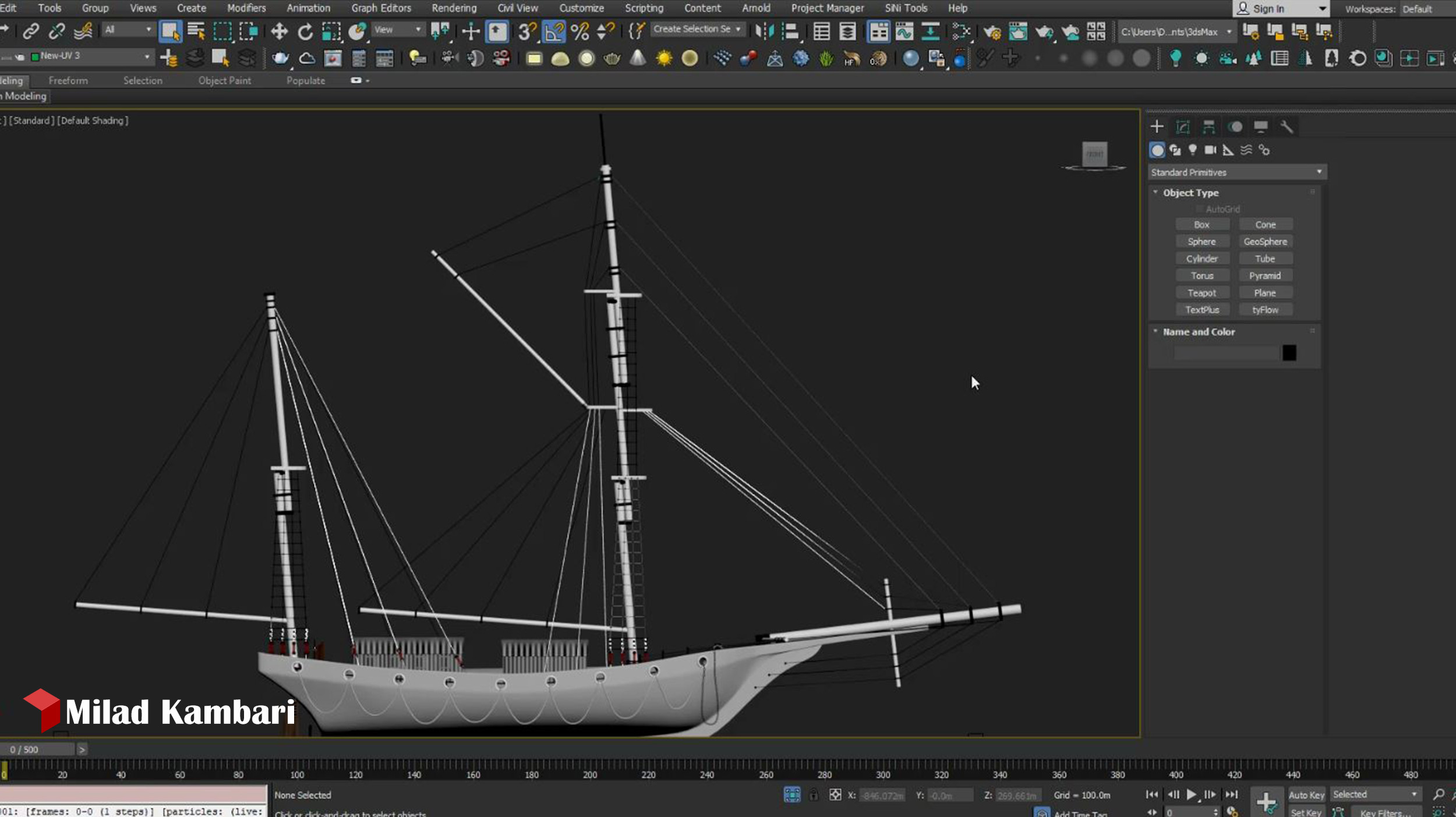Select the Systems category icon
1456x817 pixels.
[1264, 150]
